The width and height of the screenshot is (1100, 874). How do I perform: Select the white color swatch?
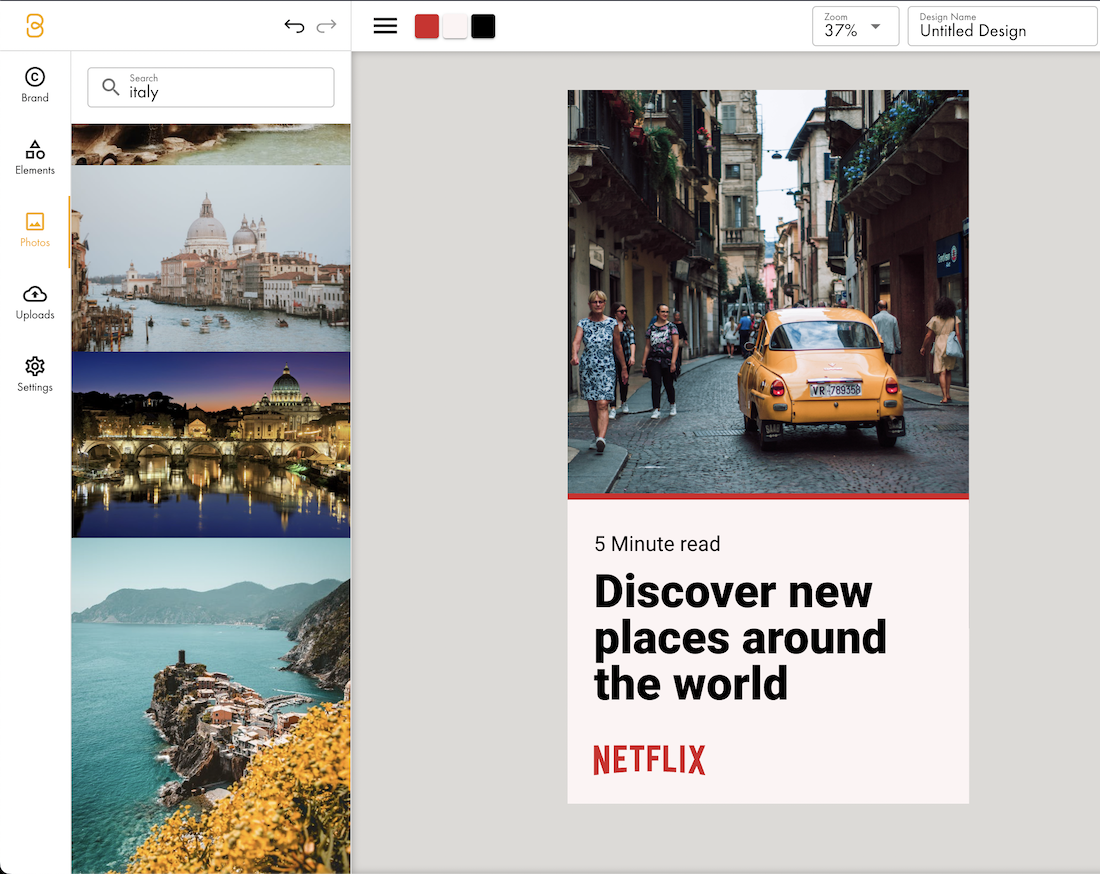coord(455,26)
